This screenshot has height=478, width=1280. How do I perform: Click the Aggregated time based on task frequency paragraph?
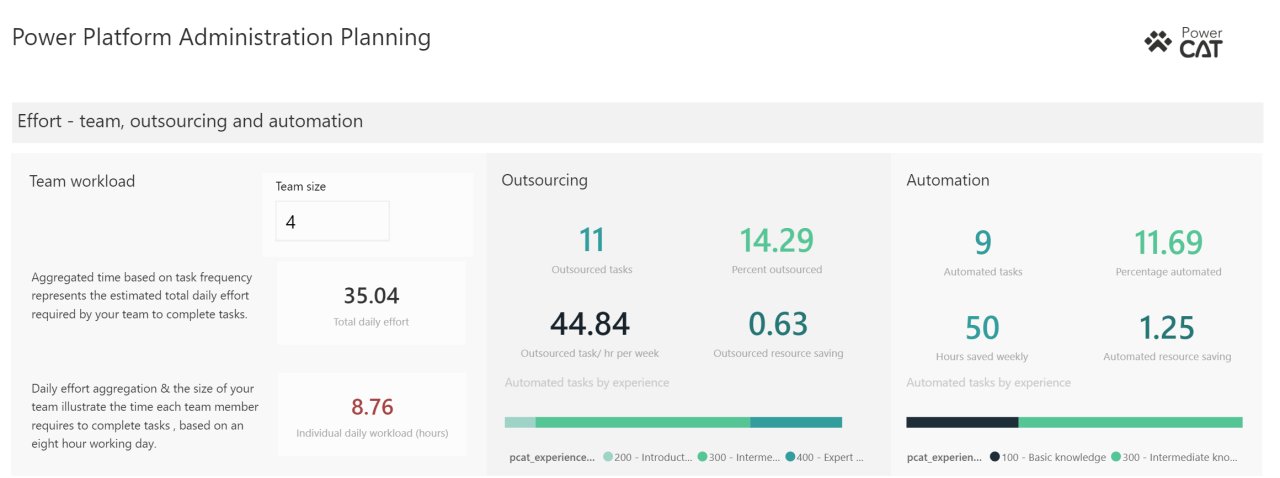point(141,296)
